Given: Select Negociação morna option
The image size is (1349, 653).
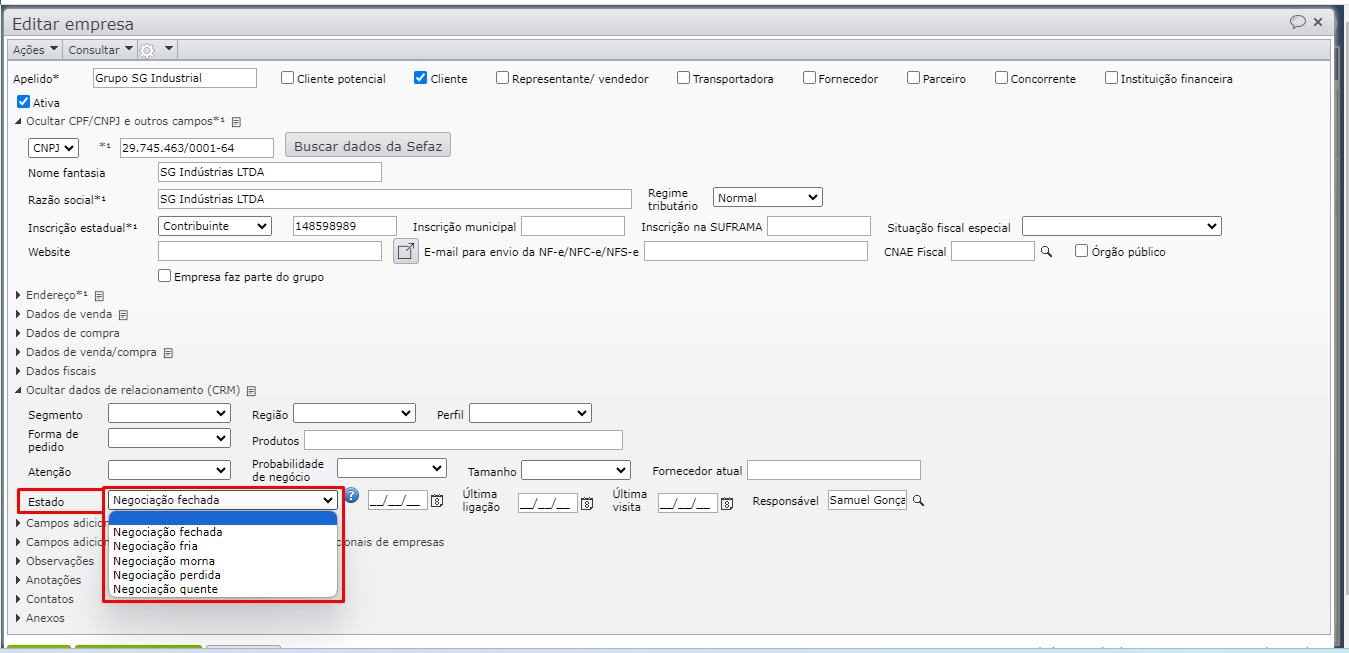Looking at the screenshot, I should [223, 561].
